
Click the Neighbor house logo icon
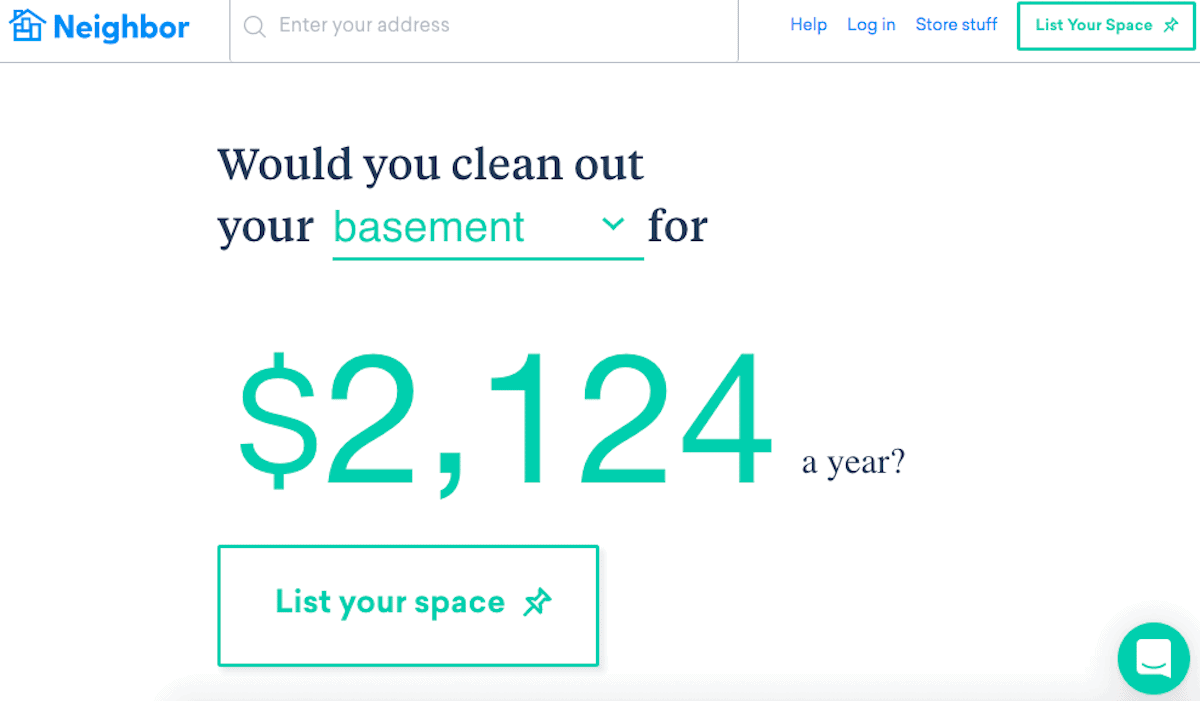(29, 26)
